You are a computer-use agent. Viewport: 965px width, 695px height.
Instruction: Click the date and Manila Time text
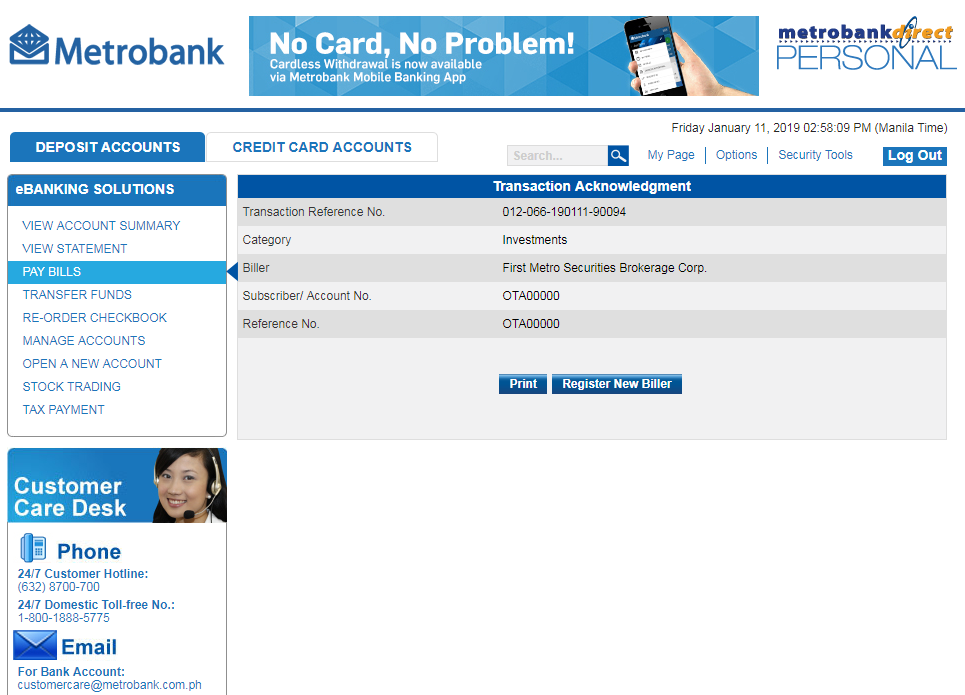tap(809, 128)
